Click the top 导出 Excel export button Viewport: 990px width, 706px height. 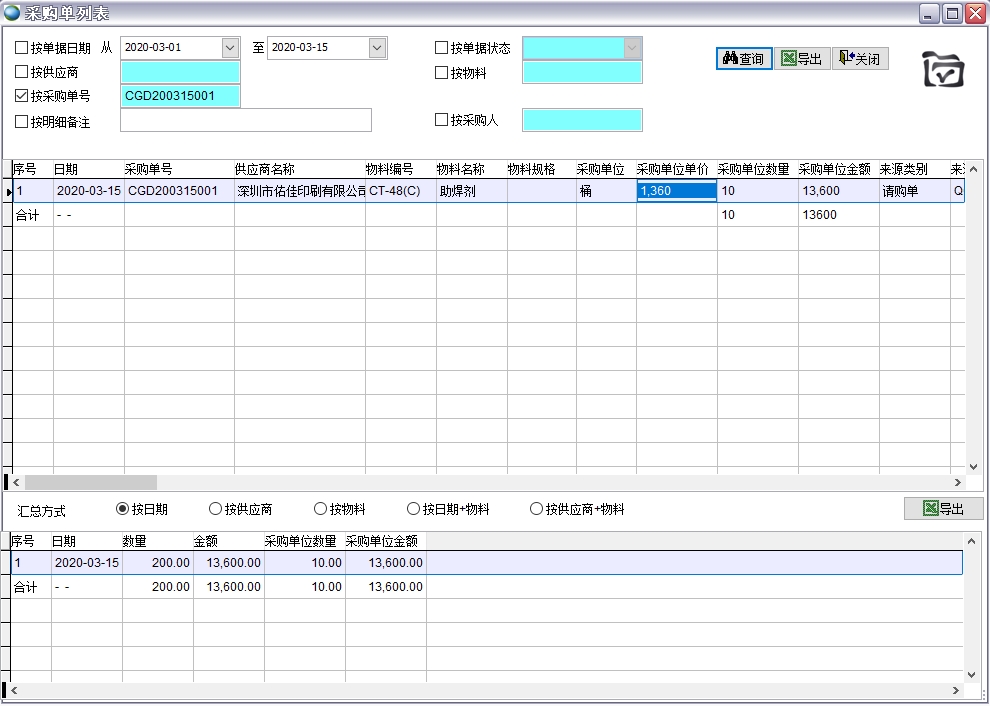[x=802, y=59]
